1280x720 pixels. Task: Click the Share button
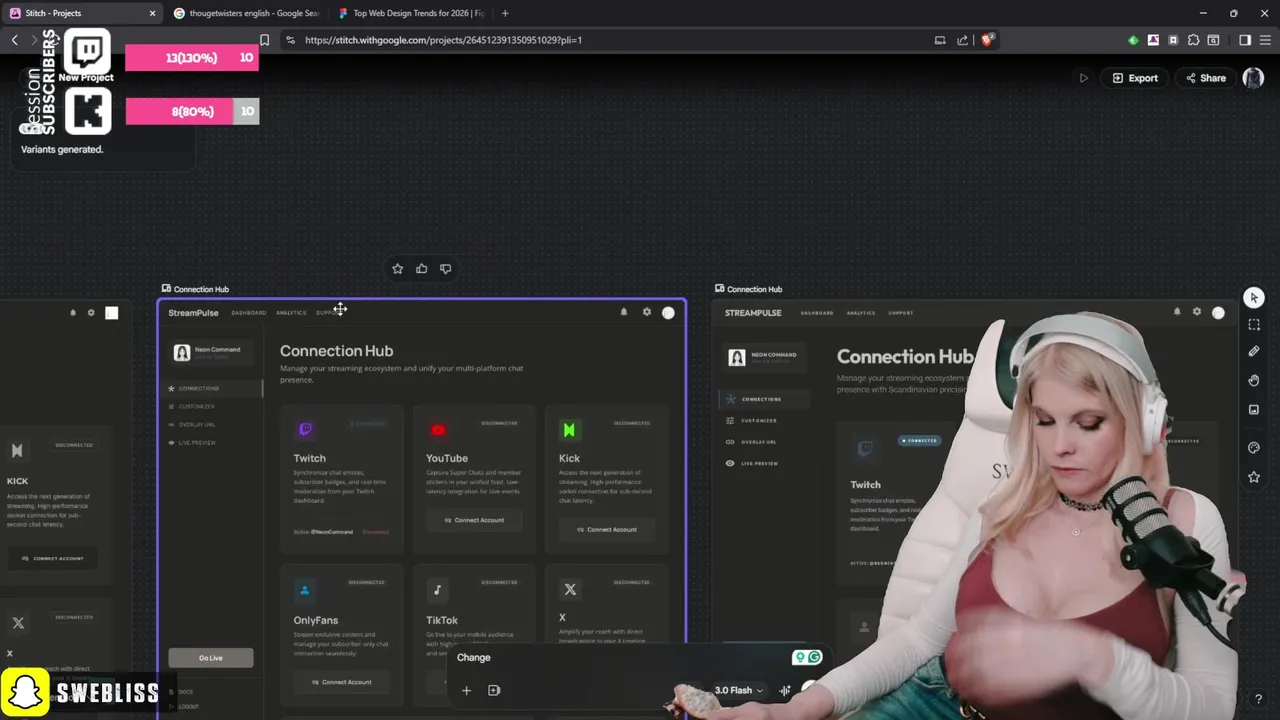(x=1205, y=78)
